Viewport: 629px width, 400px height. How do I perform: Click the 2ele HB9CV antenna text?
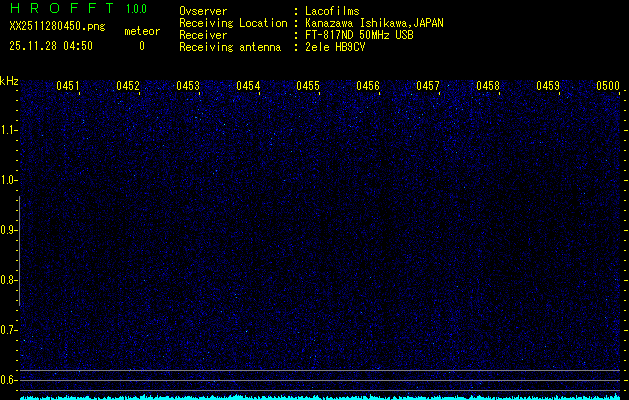[x=335, y=47]
